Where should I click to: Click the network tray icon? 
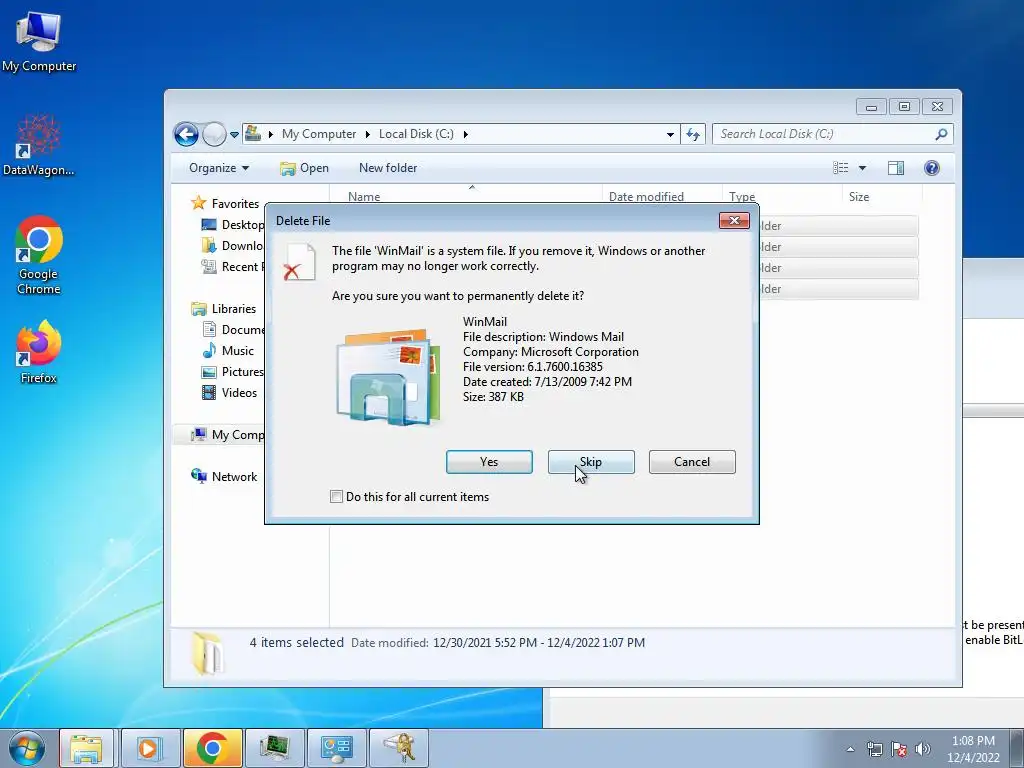point(874,749)
